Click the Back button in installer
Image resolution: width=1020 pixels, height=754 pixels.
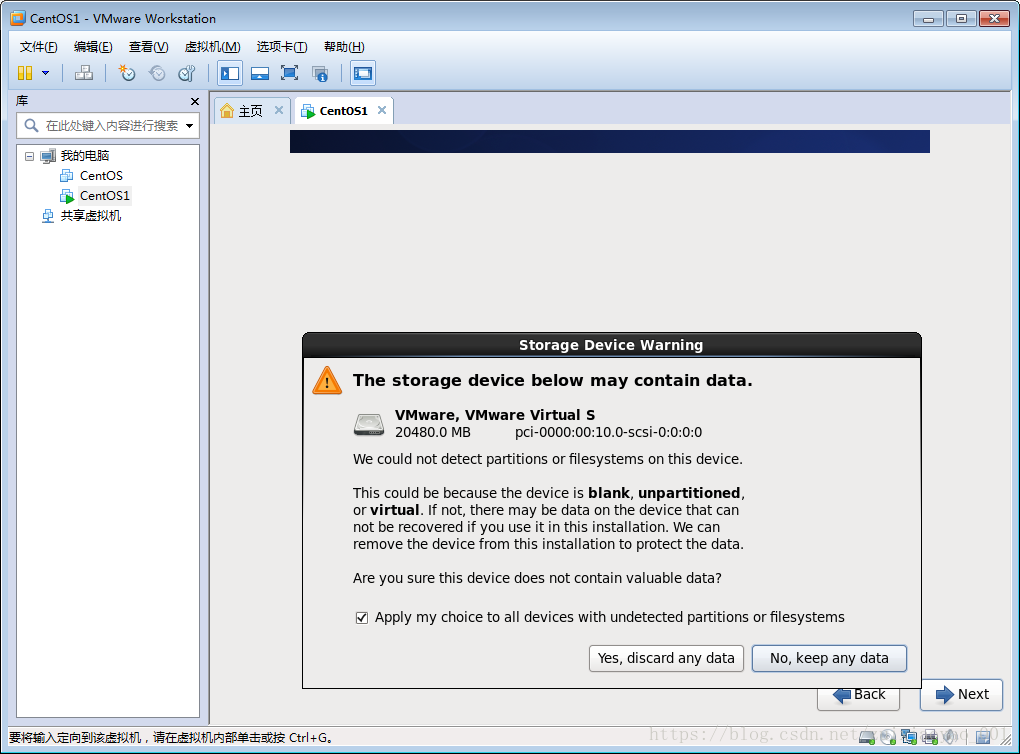[859, 695]
